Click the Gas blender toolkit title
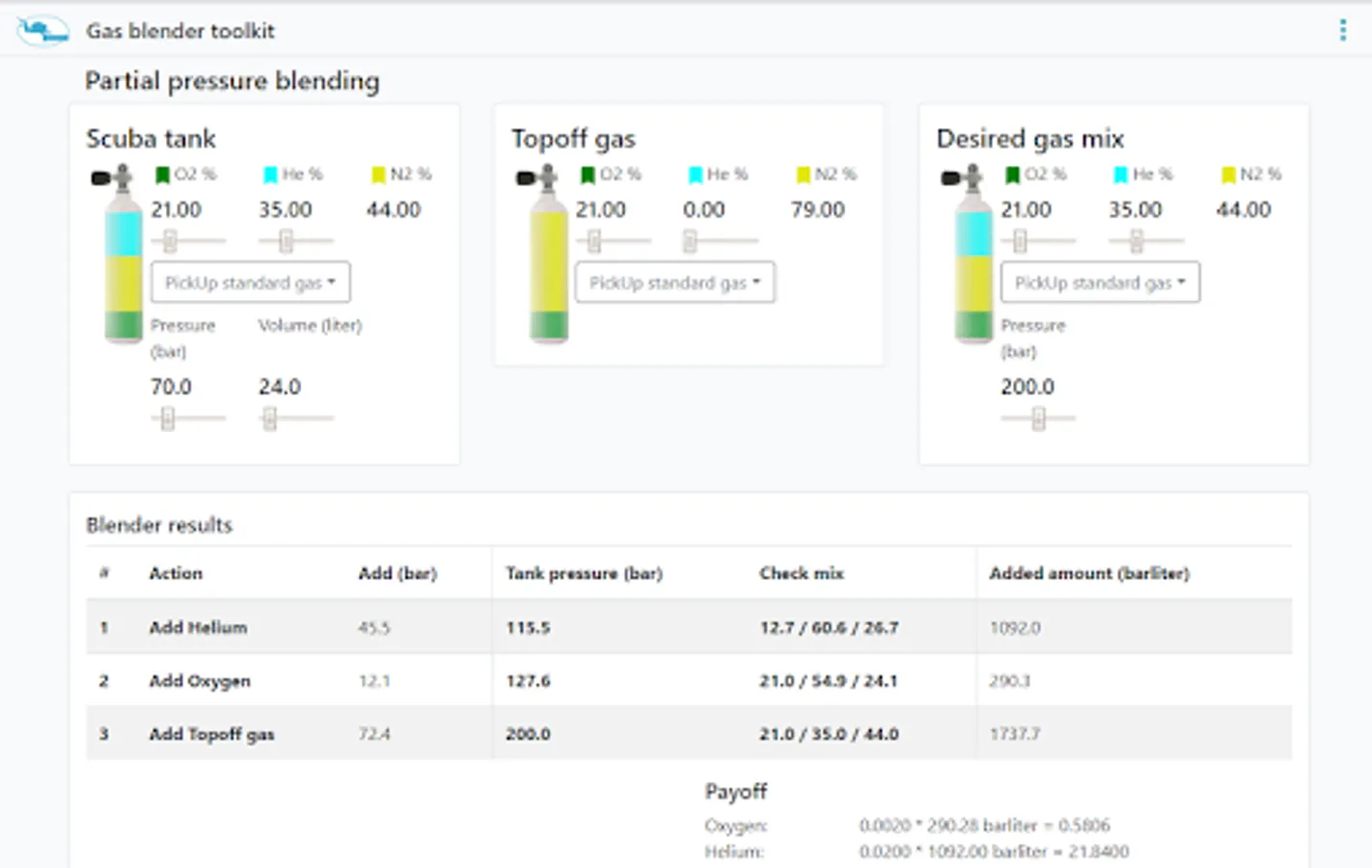The image size is (1372, 868). [180, 31]
